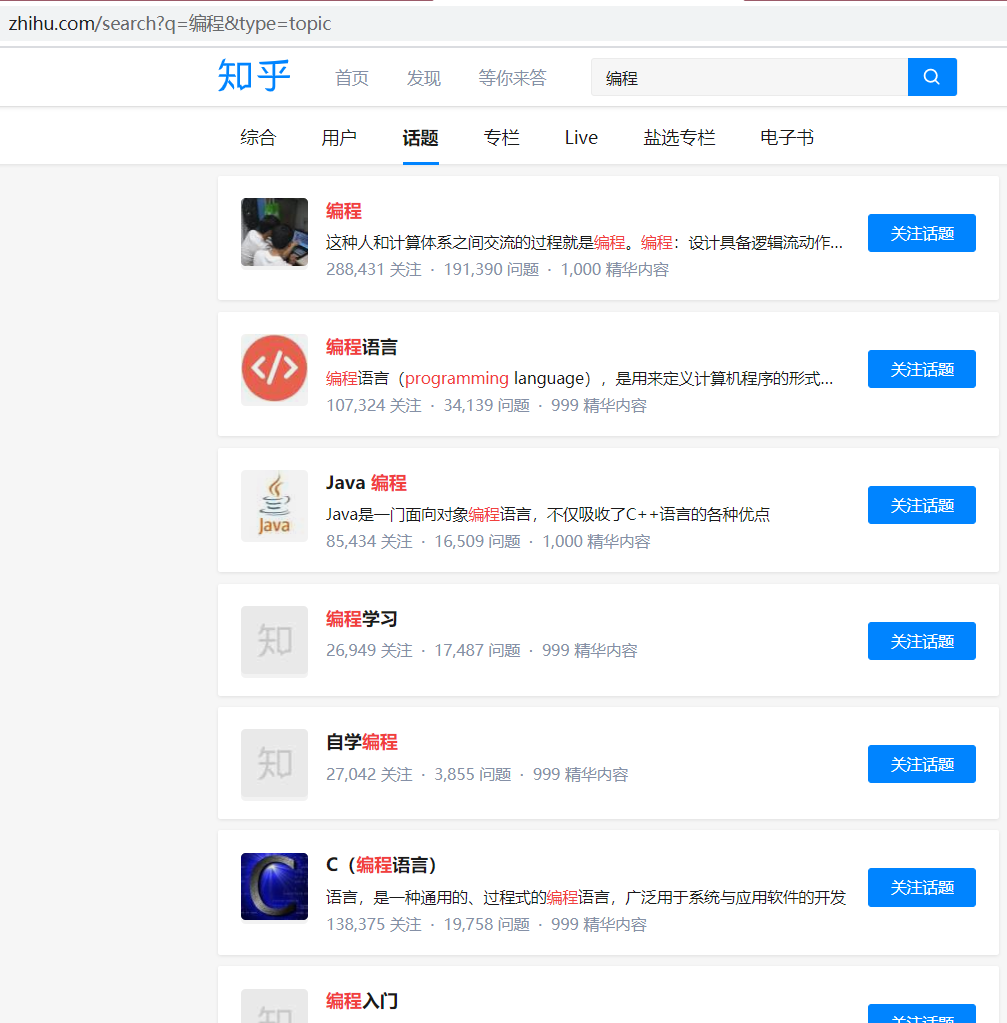The image size is (1007, 1023).
Task: Click the 85,434 关注 count text
Action: click(369, 542)
